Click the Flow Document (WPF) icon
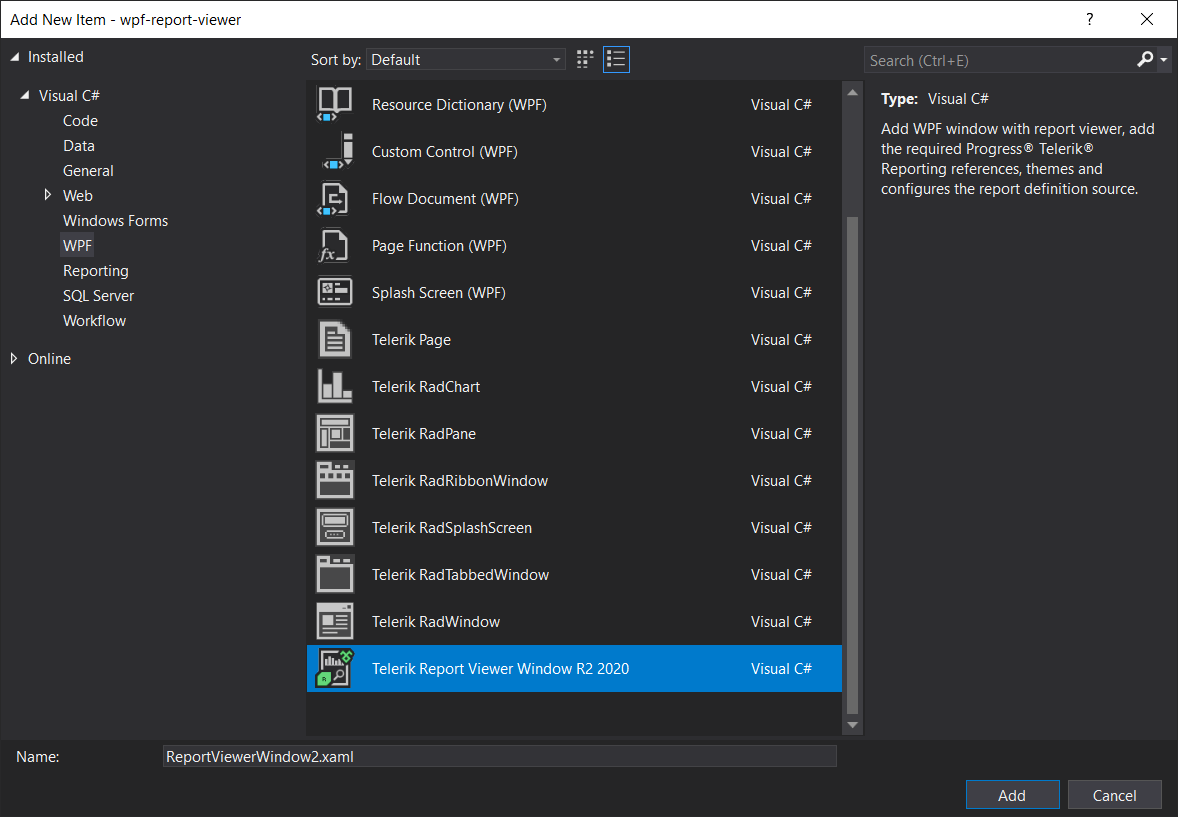The image size is (1178, 817). (x=335, y=198)
